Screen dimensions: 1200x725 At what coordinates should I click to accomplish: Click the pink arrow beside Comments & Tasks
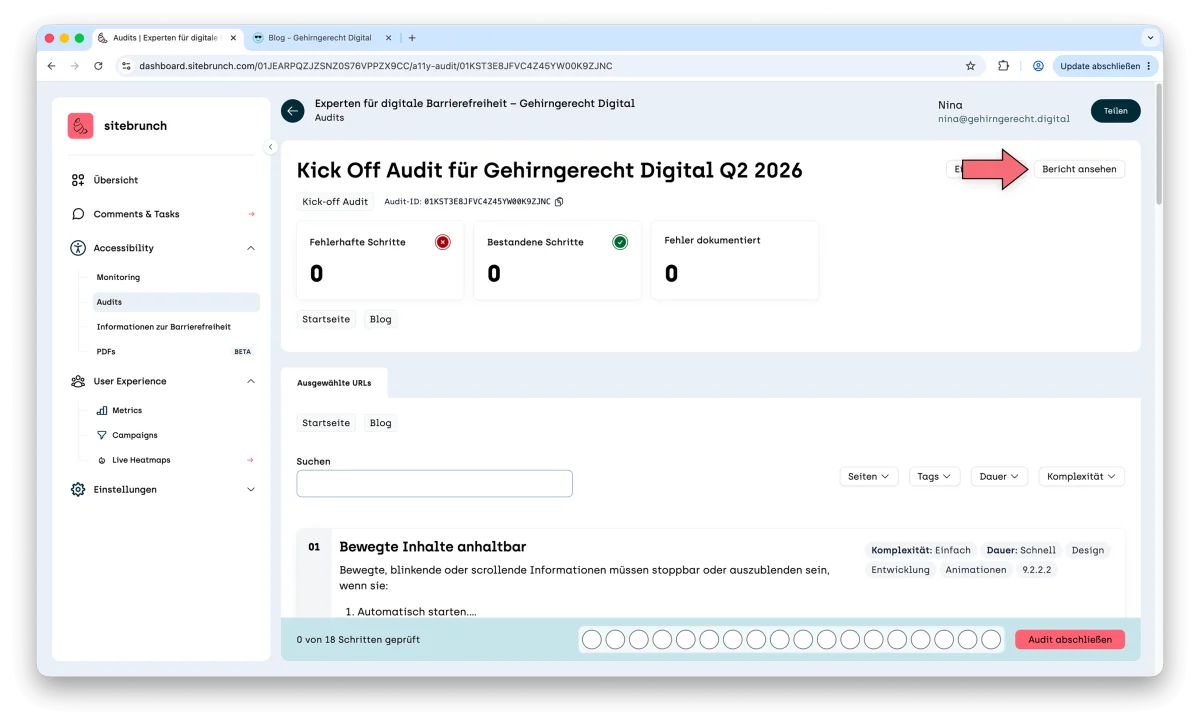click(251, 214)
